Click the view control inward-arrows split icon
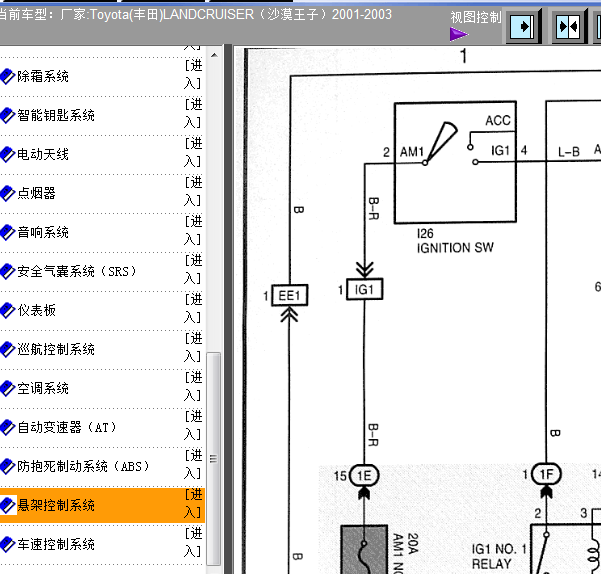The height and width of the screenshot is (574, 601). click(x=569, y=27)
